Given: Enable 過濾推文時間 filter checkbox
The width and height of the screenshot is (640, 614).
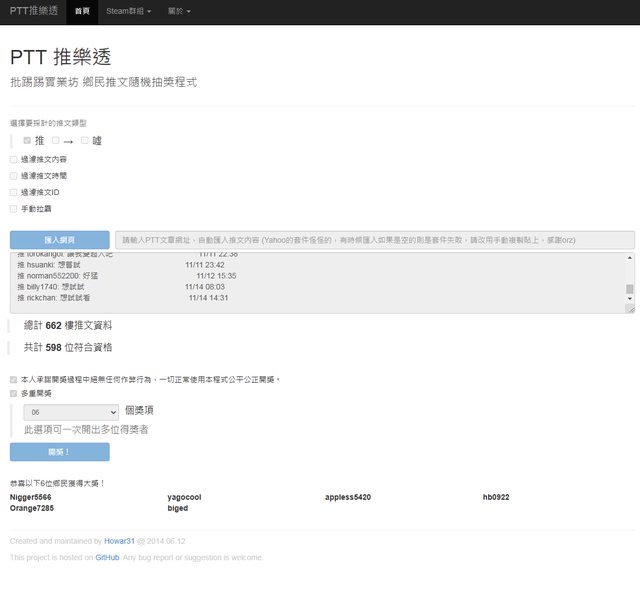Looking at the screenshot, I should (13, 176).
